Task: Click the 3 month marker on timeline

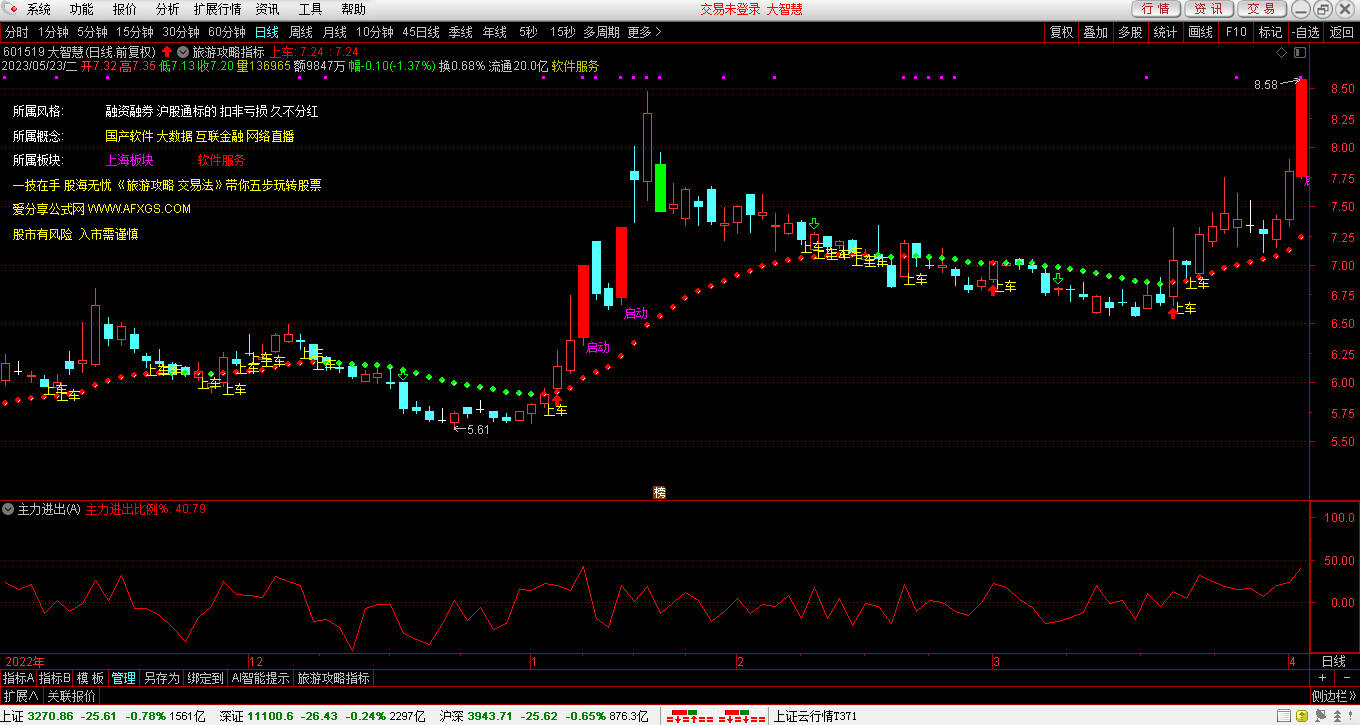Action: pos(996,661)
